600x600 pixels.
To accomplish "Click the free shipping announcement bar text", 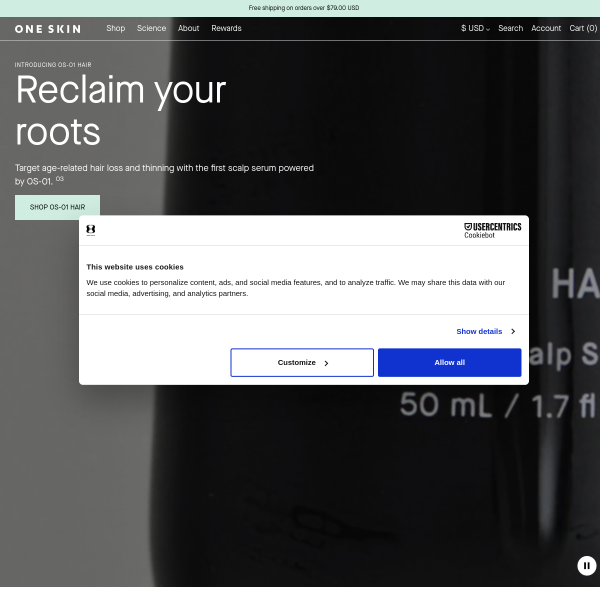I will (x=303, y=8).
